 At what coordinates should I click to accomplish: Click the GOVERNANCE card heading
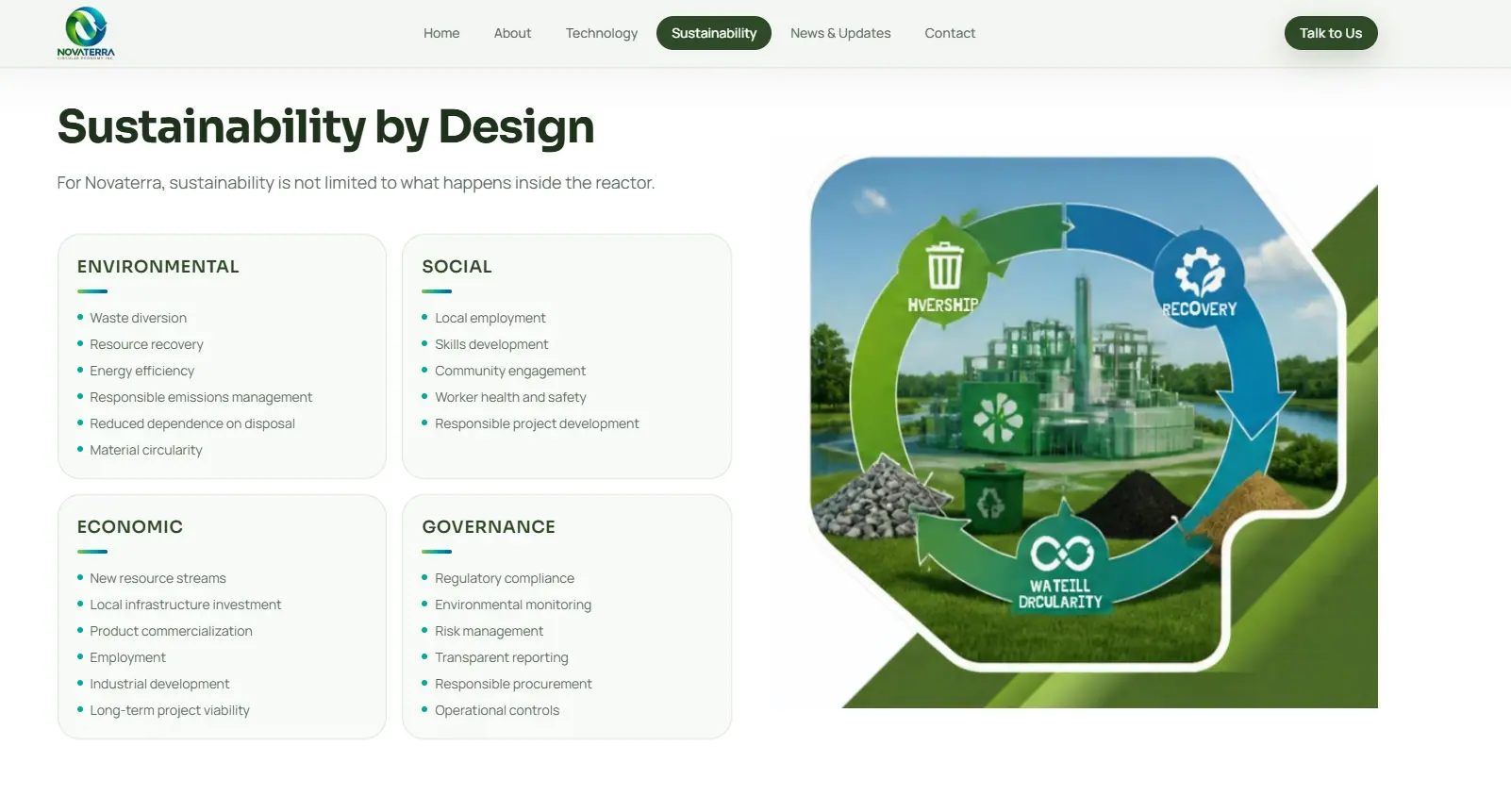point(489,527)
